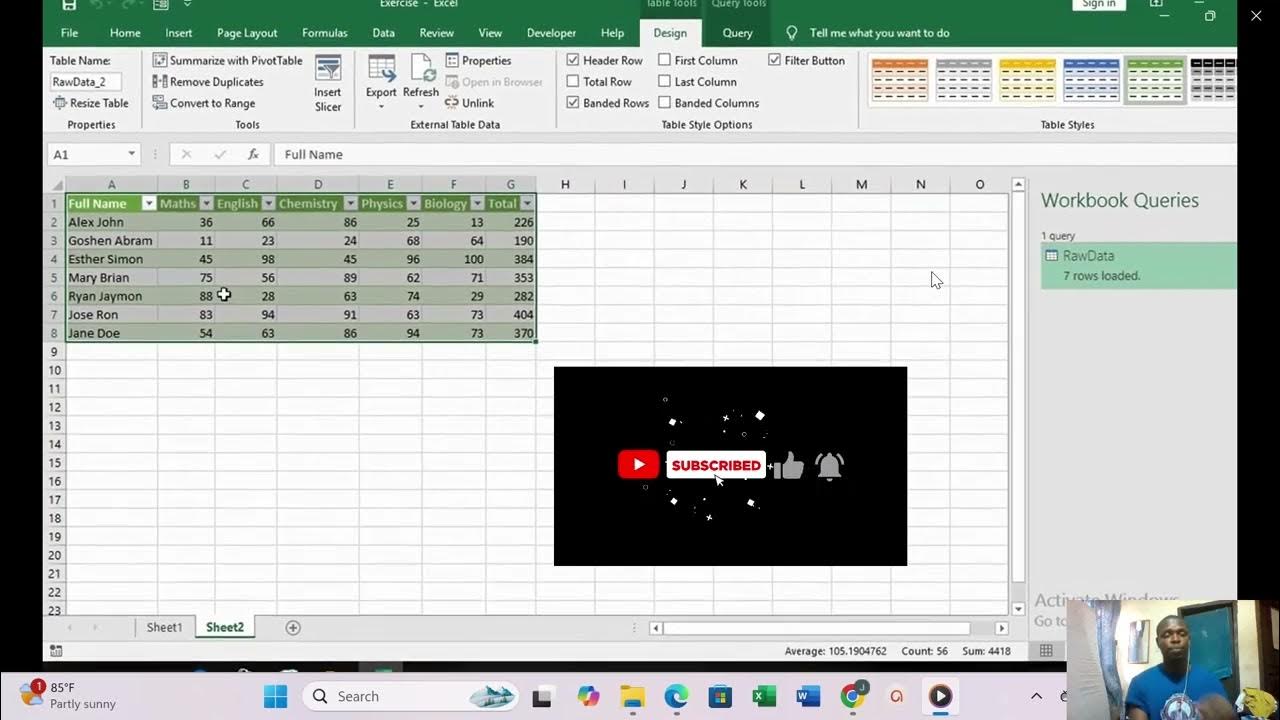The image size is (1280, 720).
Task: Open File Explorer from taskbar
Action: (x=632, y=696)
